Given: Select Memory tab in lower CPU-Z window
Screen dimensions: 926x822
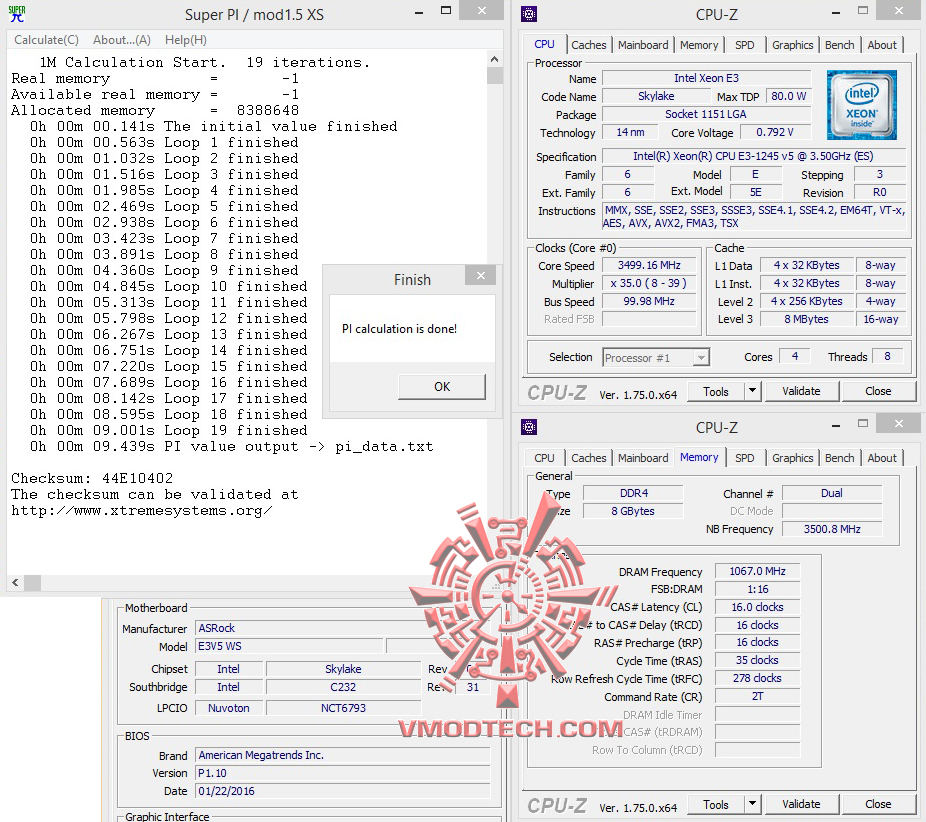Looking at the screenshot, I should pyautogui.click(x=699, y=457).
